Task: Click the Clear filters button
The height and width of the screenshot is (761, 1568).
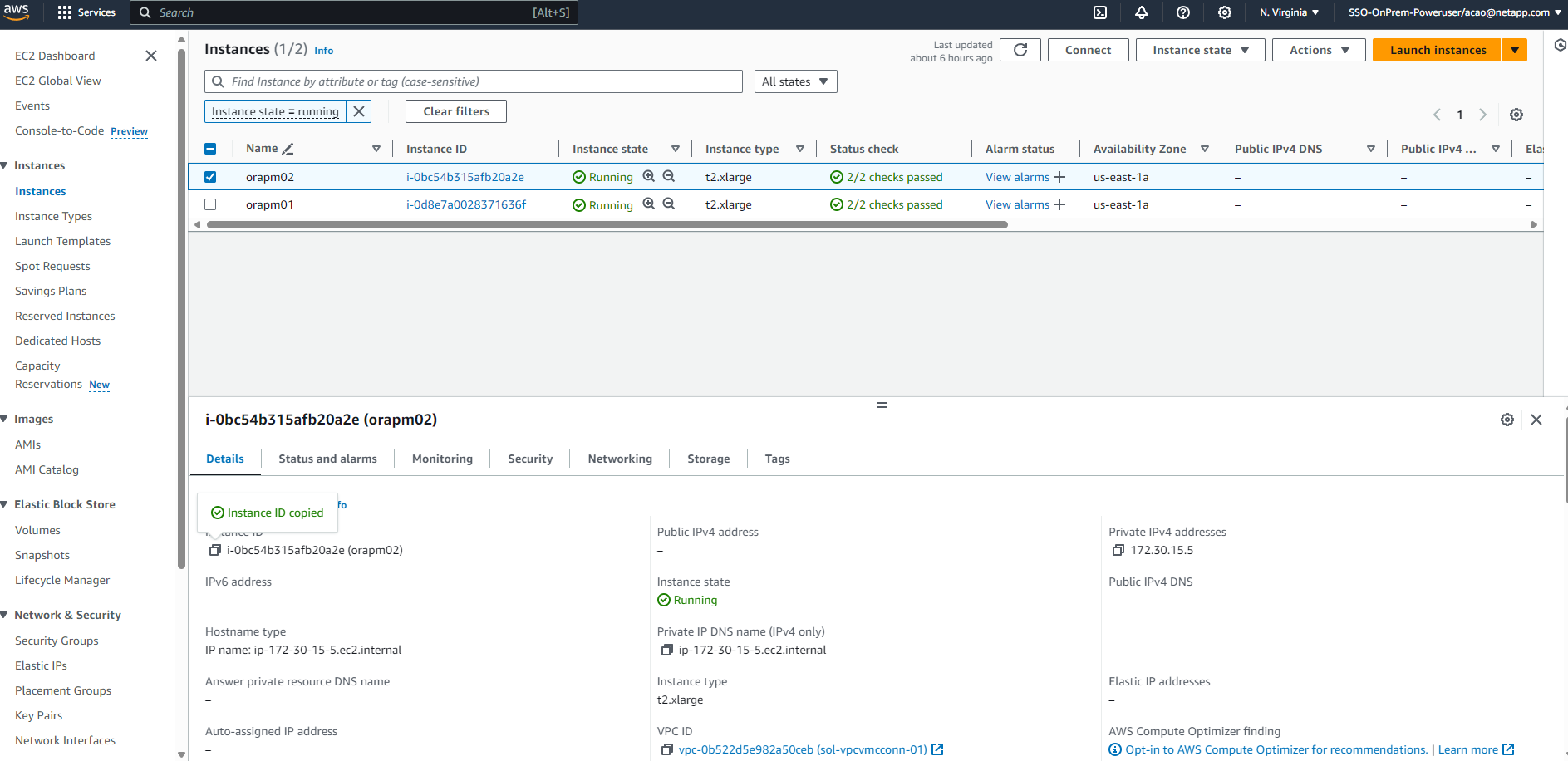Action: pyautogui.click(x=456, y=111)
